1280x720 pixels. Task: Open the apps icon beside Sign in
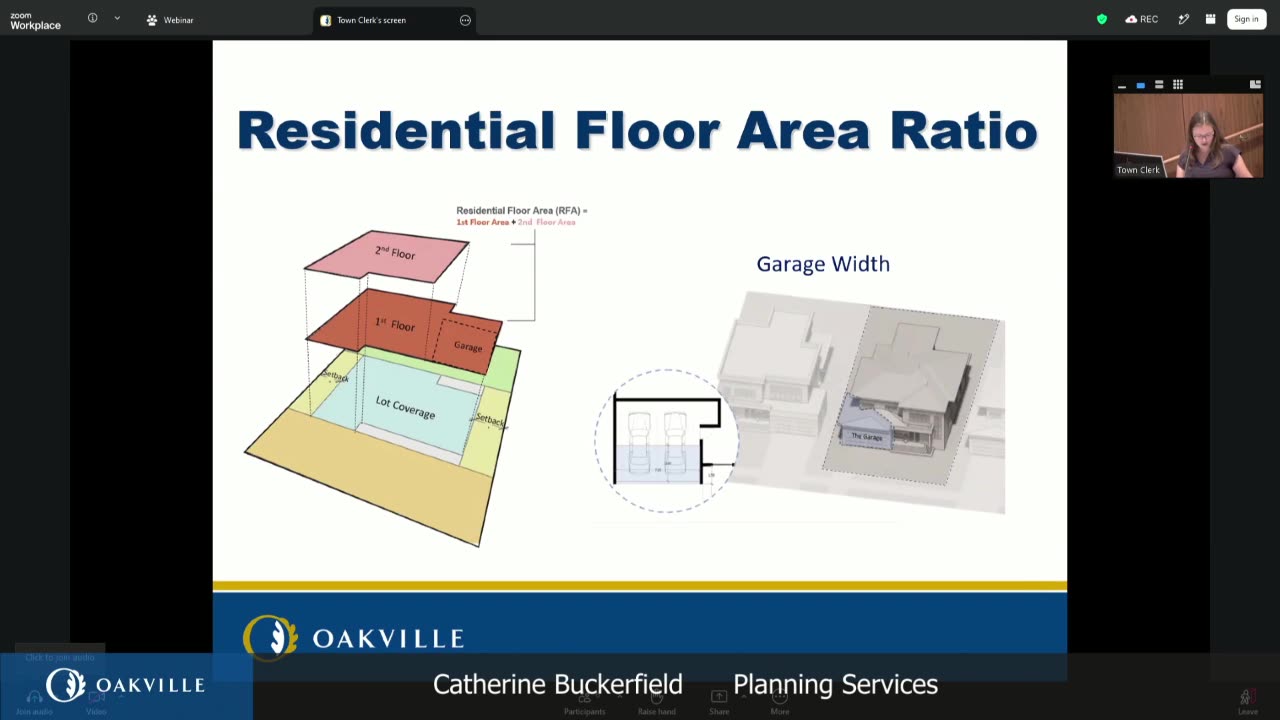pyautogui.click(x=1210, y=19)
